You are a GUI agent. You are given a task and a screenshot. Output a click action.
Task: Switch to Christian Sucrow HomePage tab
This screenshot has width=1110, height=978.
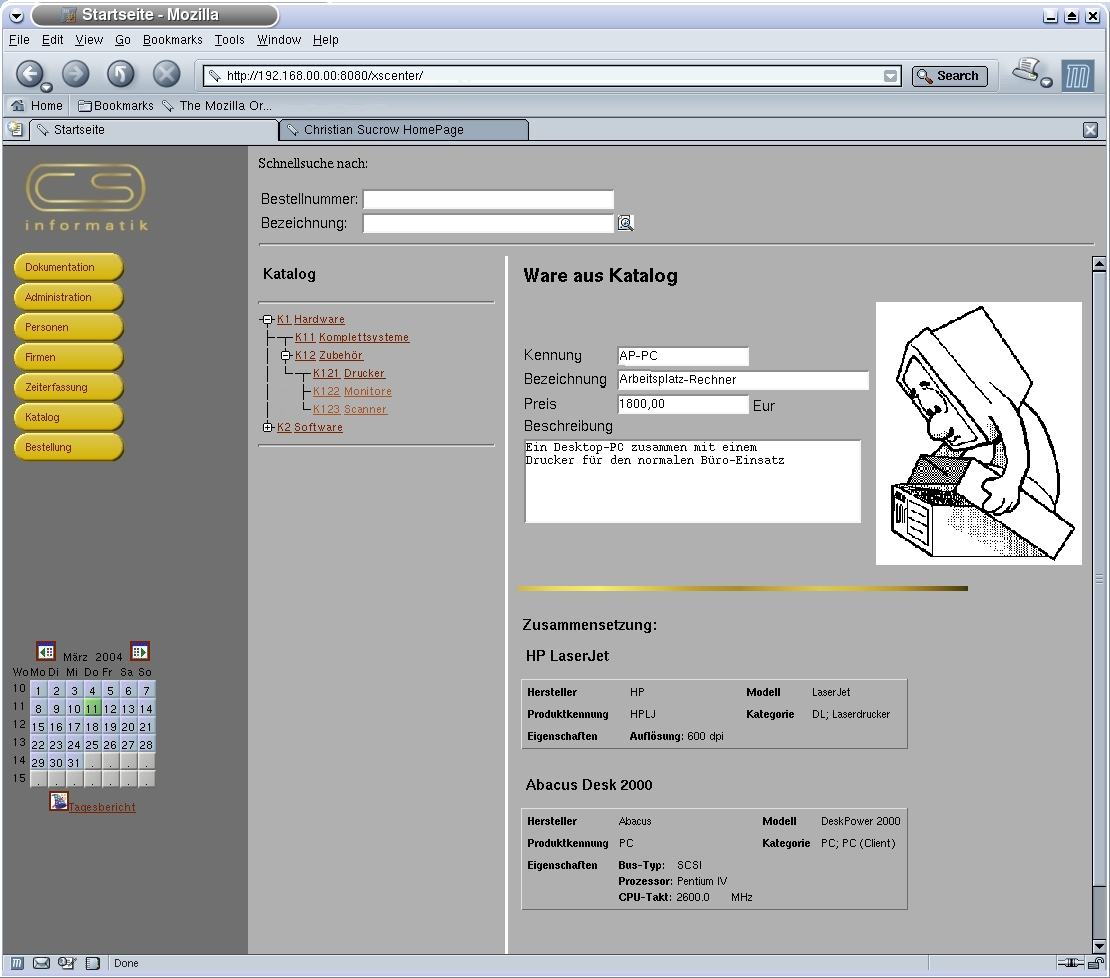click(x=404, y=130)
